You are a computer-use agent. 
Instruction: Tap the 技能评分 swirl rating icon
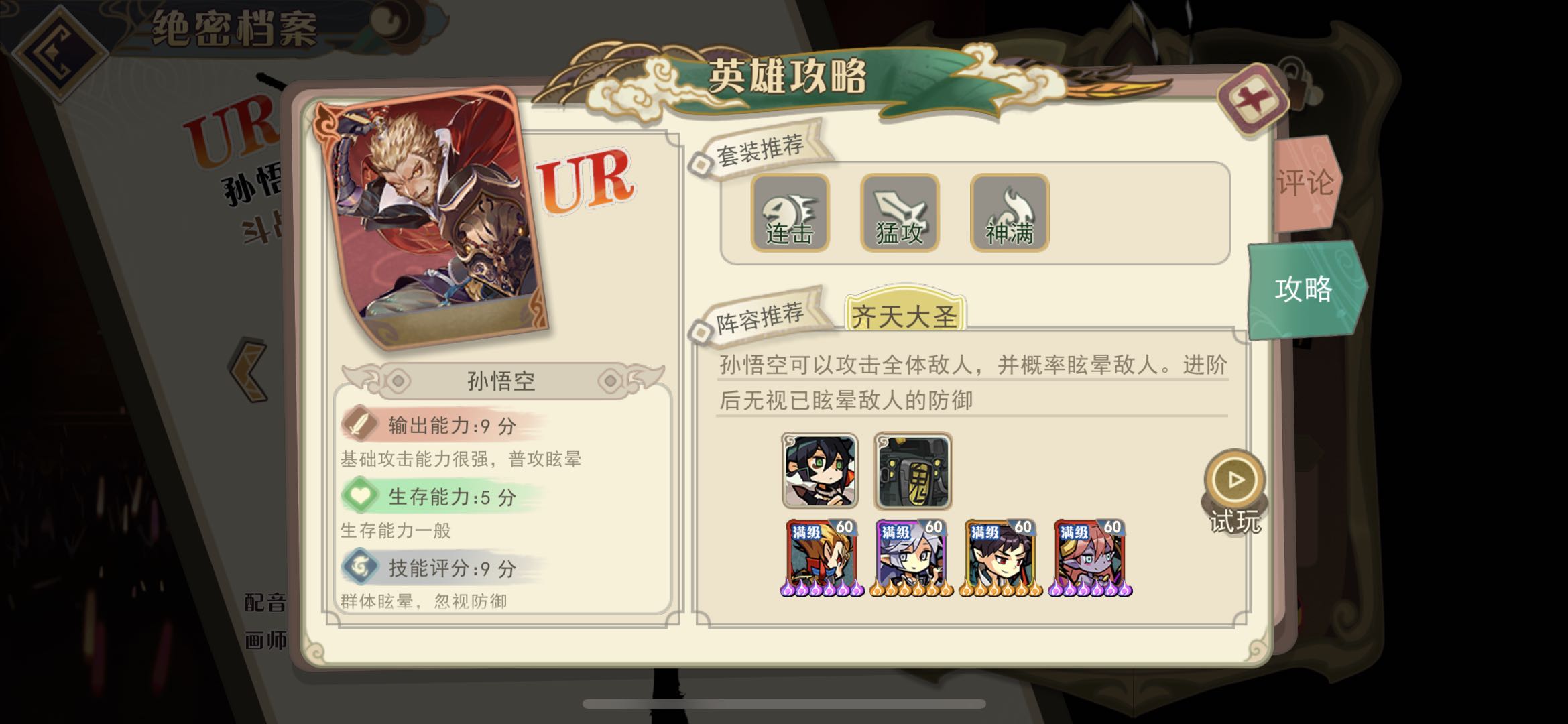tap(360, 567)
